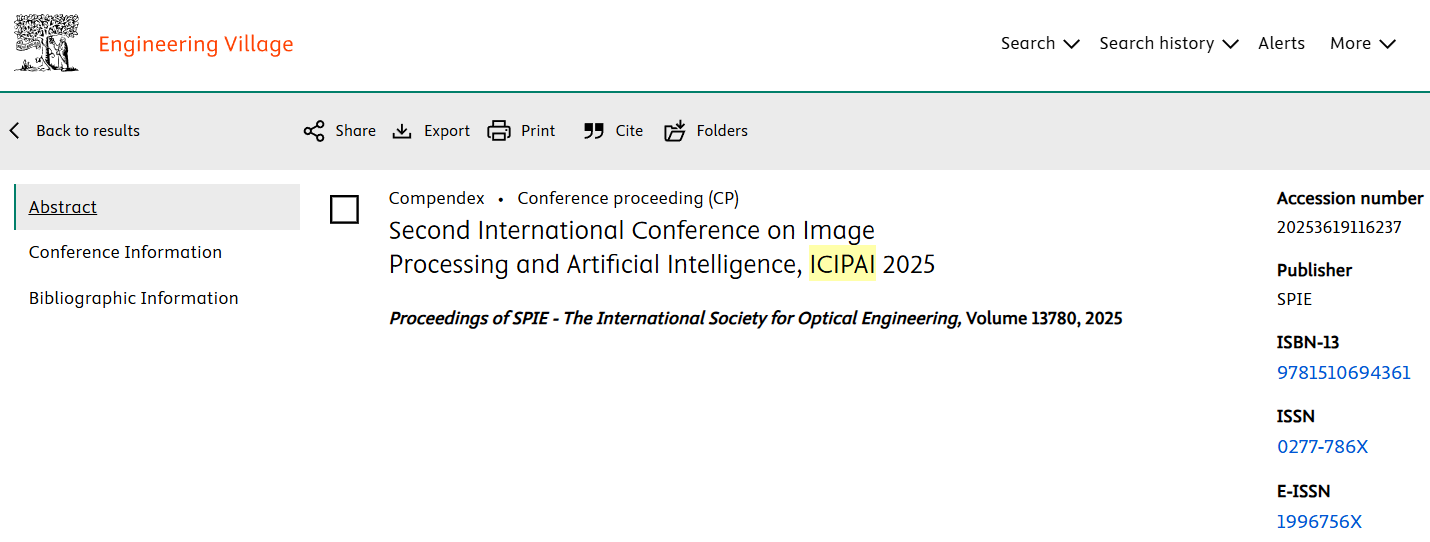Click the Export download icon
This screenshot has width=1430, height=542.
click(x=402, y=131)
